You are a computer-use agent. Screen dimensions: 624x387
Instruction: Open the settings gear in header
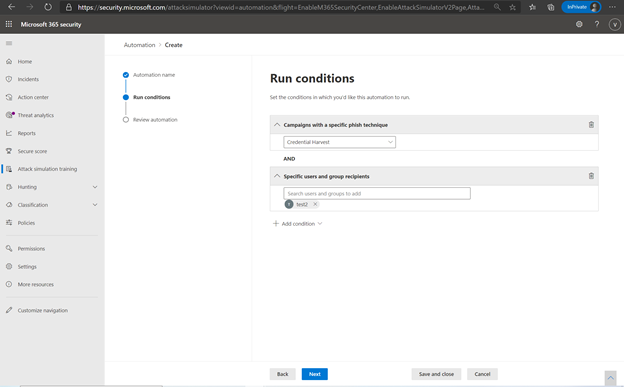tap(579, 24)
